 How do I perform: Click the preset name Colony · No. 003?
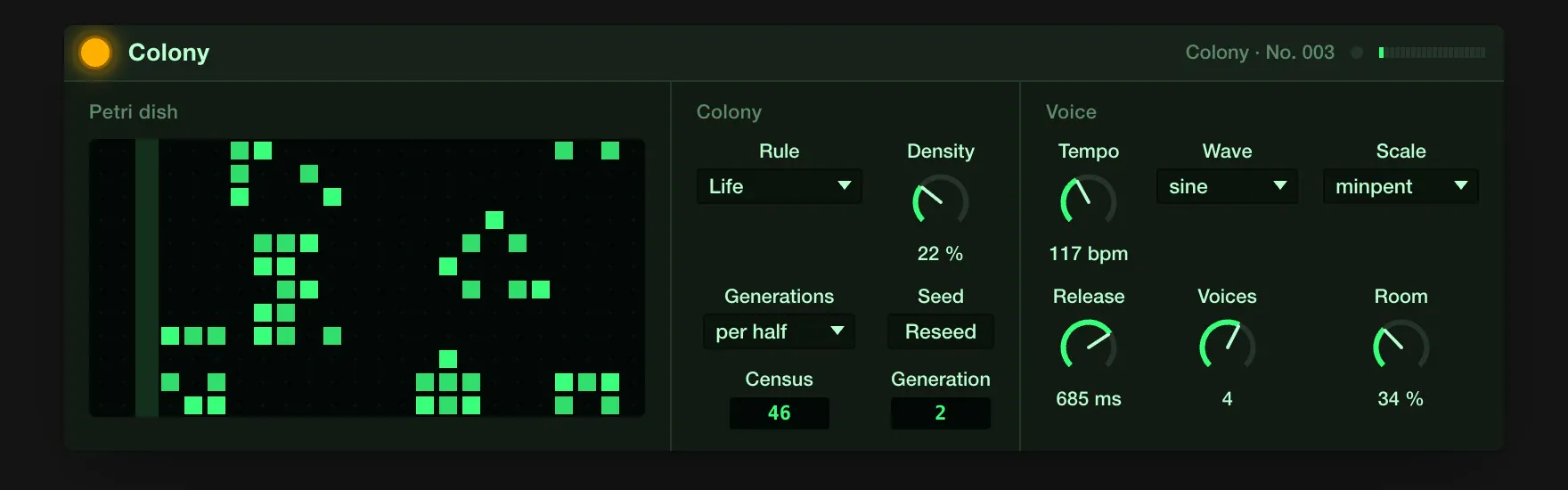point(1260,53)
